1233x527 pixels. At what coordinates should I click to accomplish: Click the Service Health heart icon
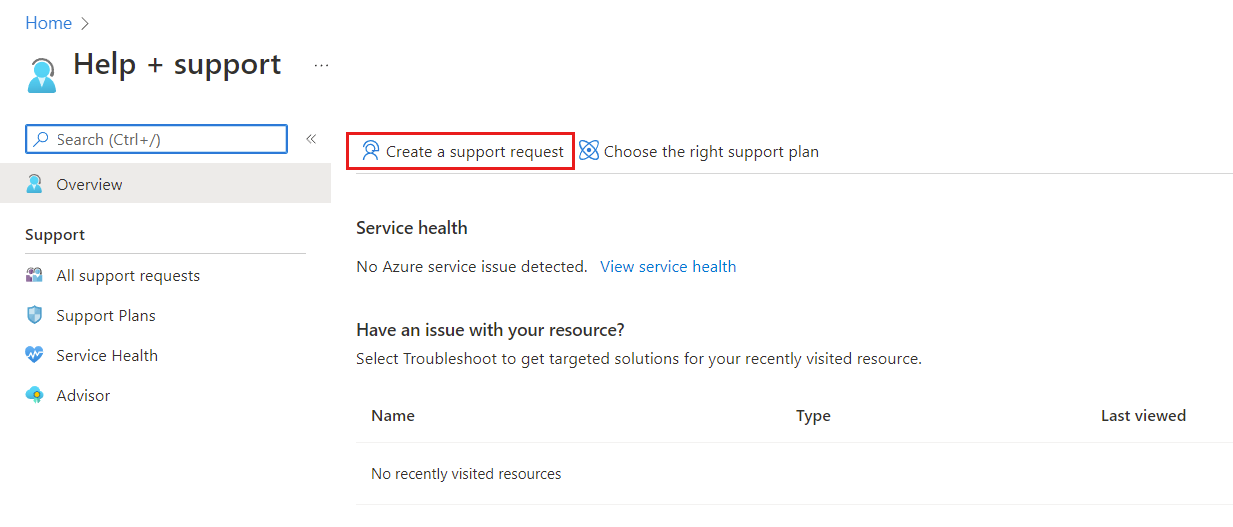[x=35, y=355]
